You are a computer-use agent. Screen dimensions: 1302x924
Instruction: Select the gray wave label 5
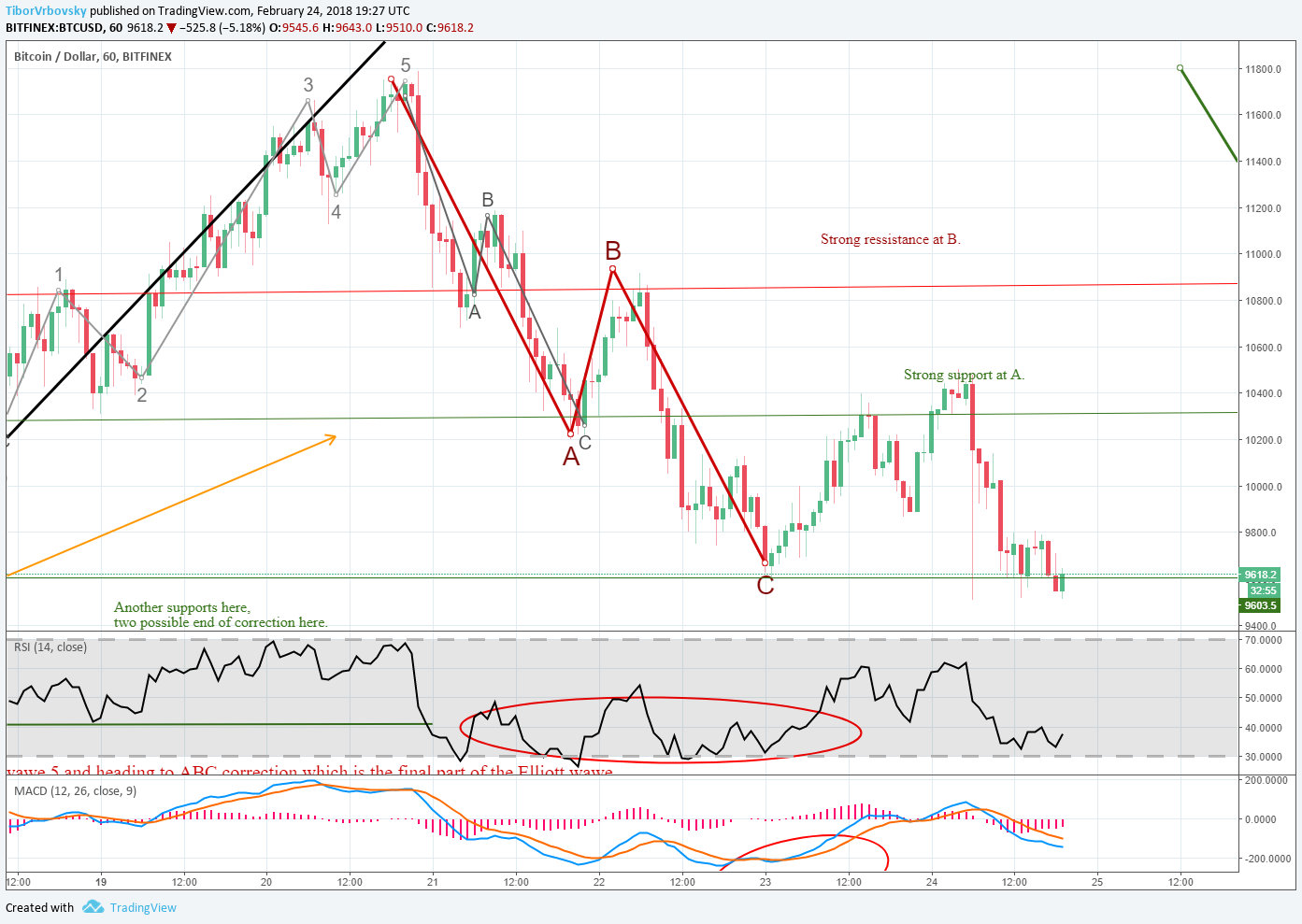tap(406, 64)
